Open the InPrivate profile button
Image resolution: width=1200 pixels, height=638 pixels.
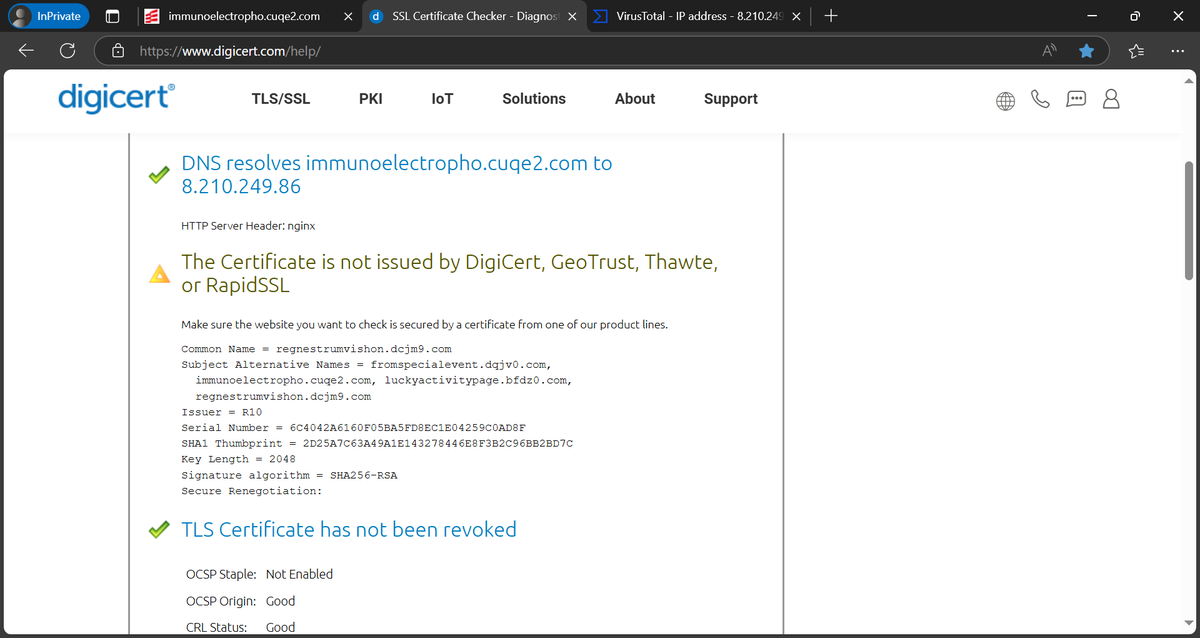click(x=46, y=16)
